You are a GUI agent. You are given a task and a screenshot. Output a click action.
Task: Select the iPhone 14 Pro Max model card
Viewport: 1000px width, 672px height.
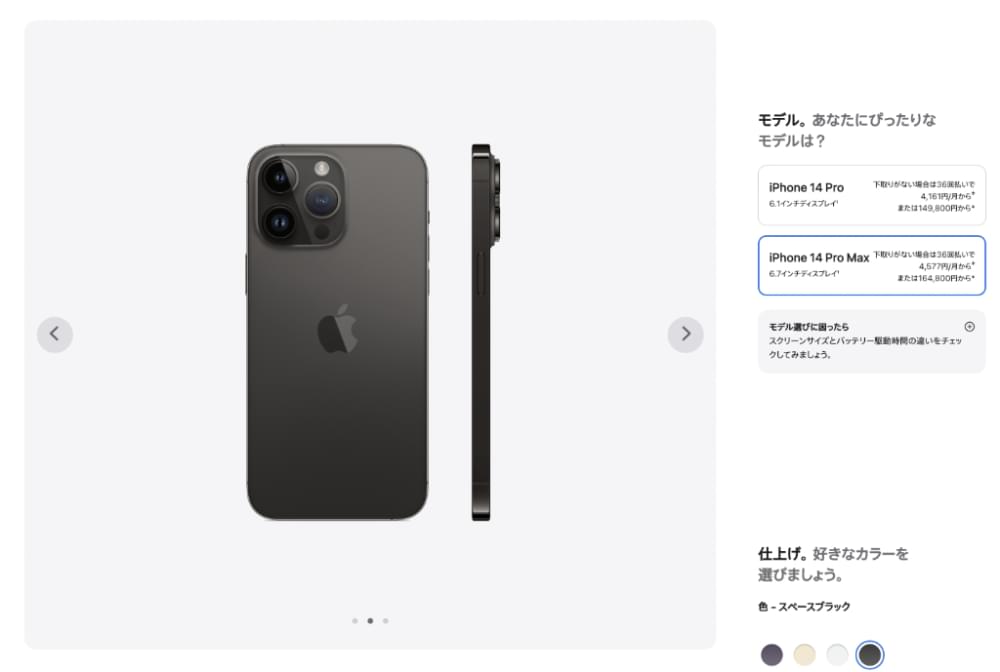(871, 266)
